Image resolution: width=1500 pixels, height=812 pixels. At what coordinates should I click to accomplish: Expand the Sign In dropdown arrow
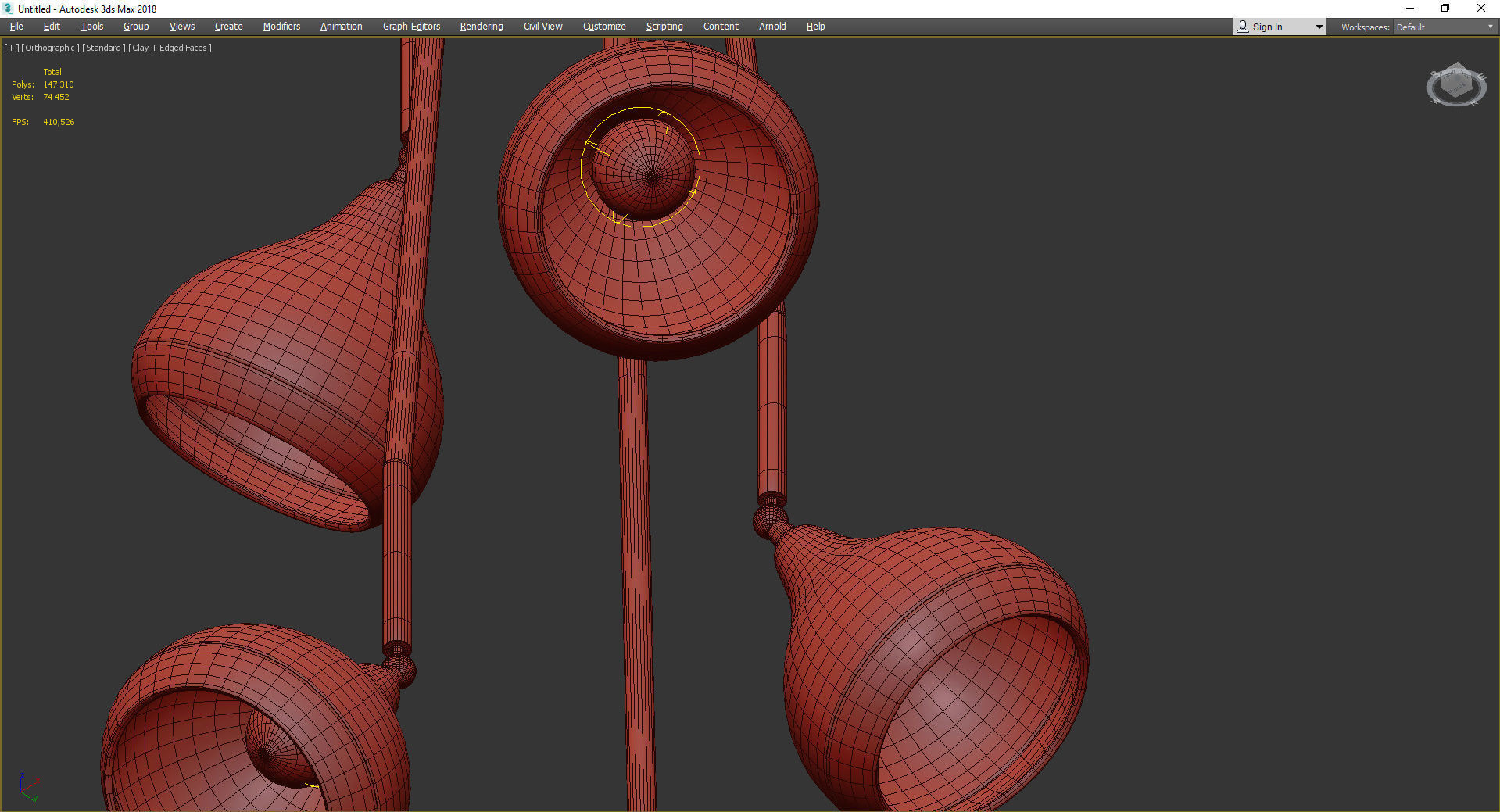click(x=1319, y=27)
